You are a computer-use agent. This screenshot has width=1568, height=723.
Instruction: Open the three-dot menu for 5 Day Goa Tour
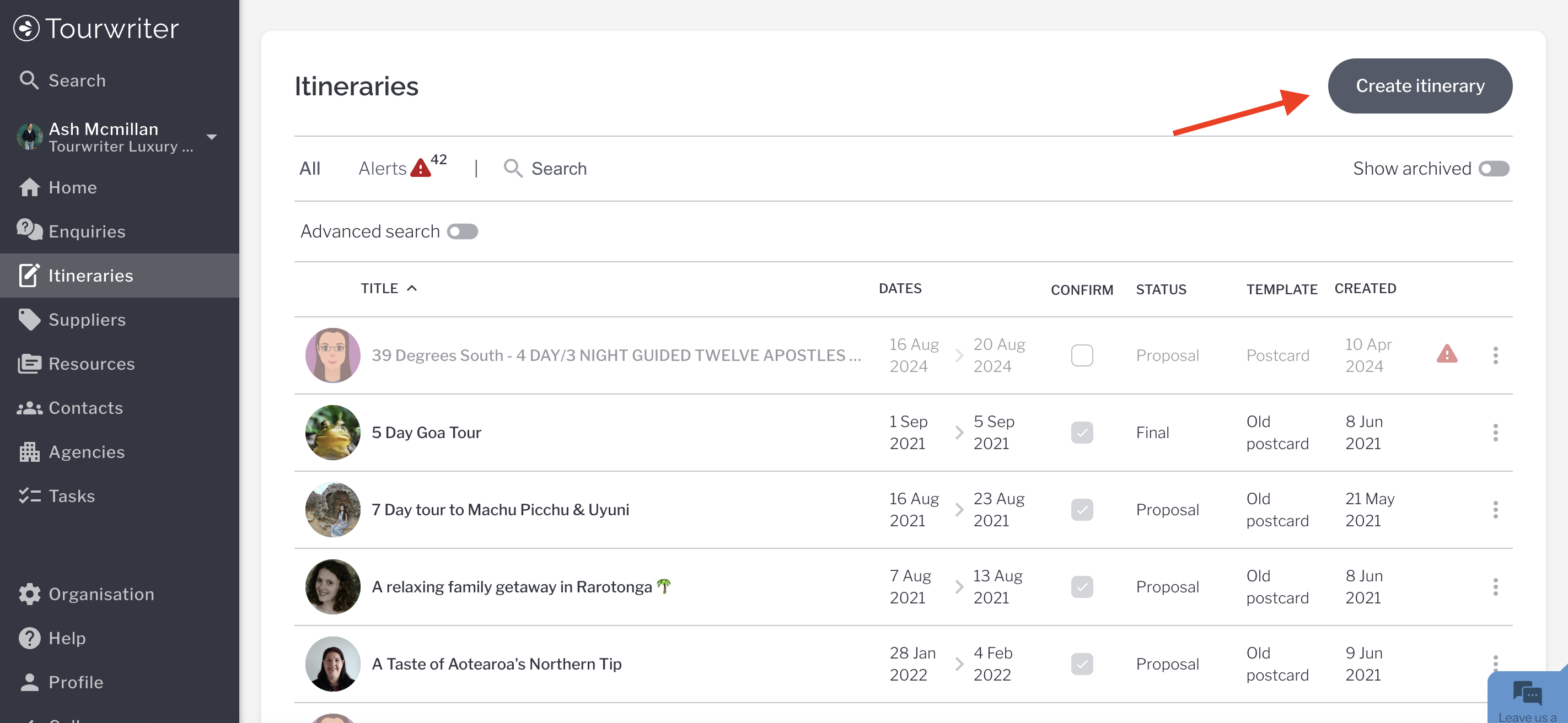coord(1495,432)
